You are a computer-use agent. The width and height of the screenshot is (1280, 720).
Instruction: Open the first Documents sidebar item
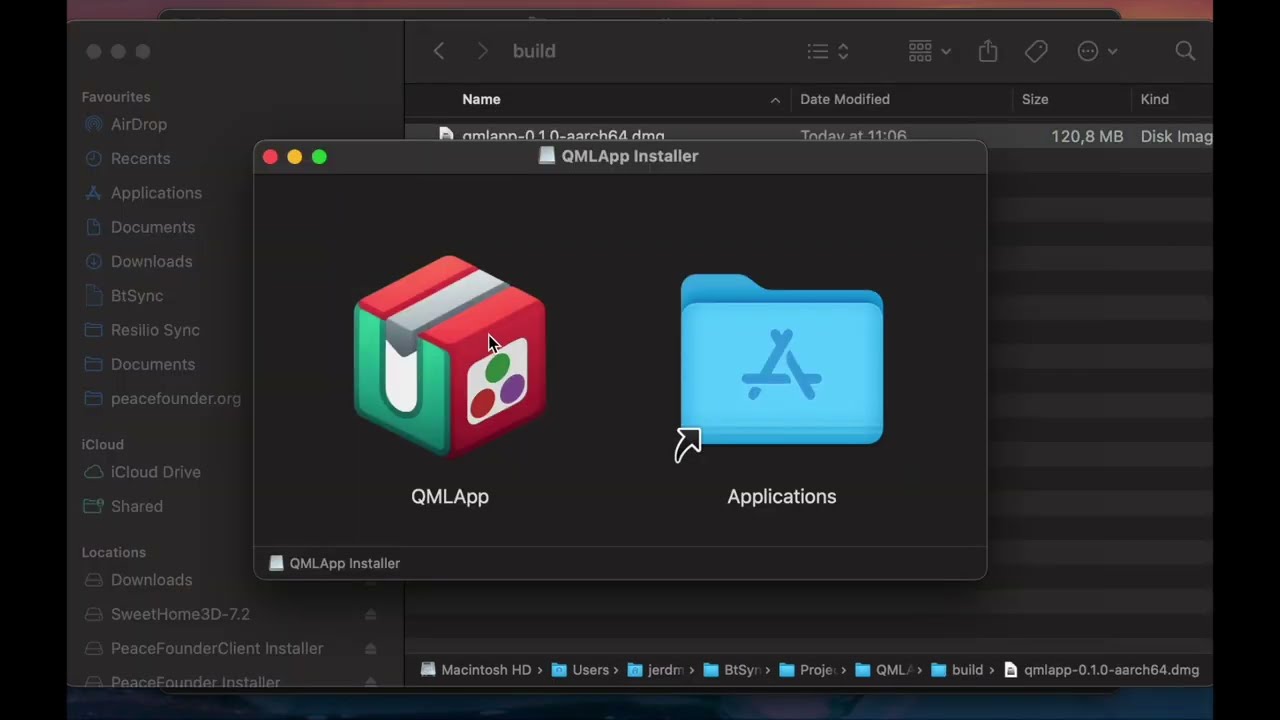(x=153, y=227)
